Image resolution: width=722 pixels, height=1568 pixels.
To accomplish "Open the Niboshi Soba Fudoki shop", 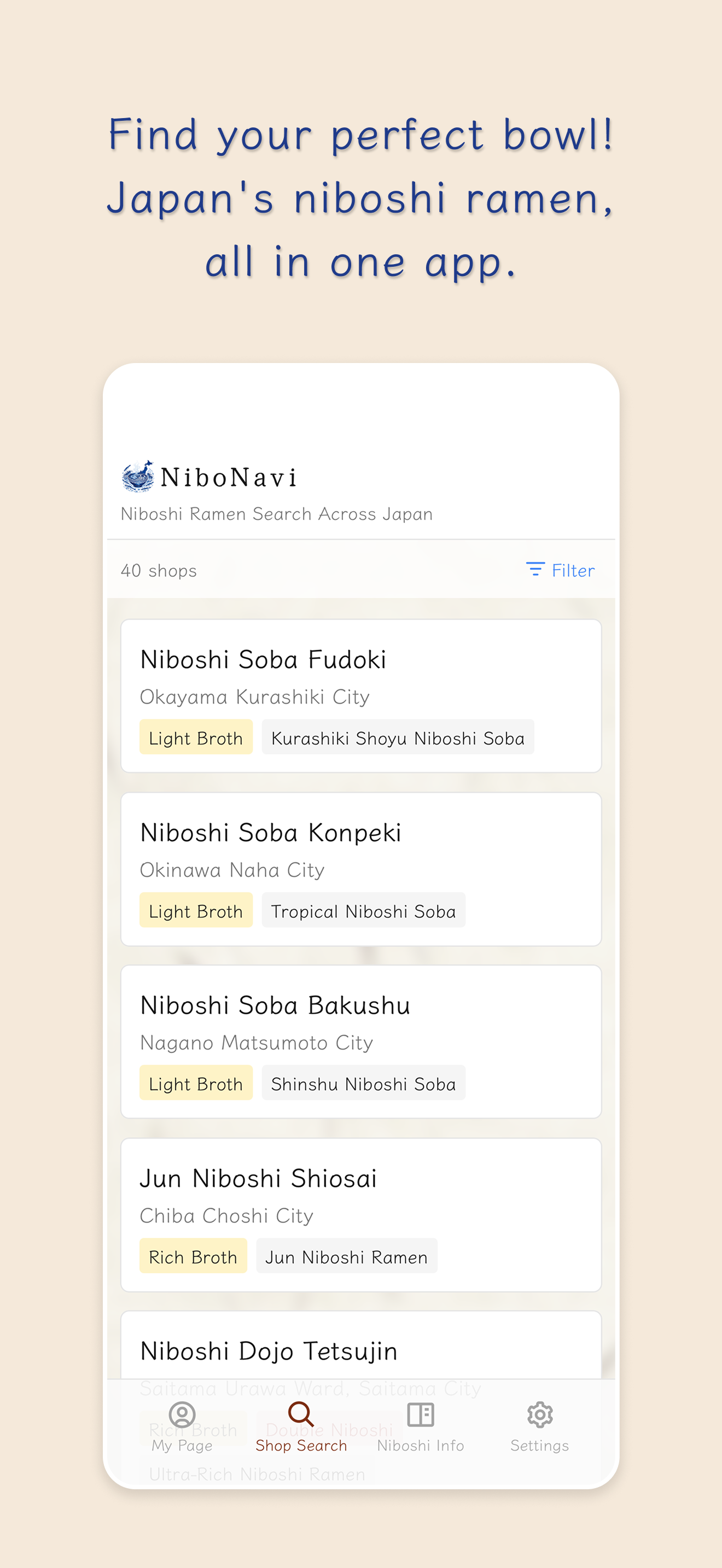I will pos(361,696).
